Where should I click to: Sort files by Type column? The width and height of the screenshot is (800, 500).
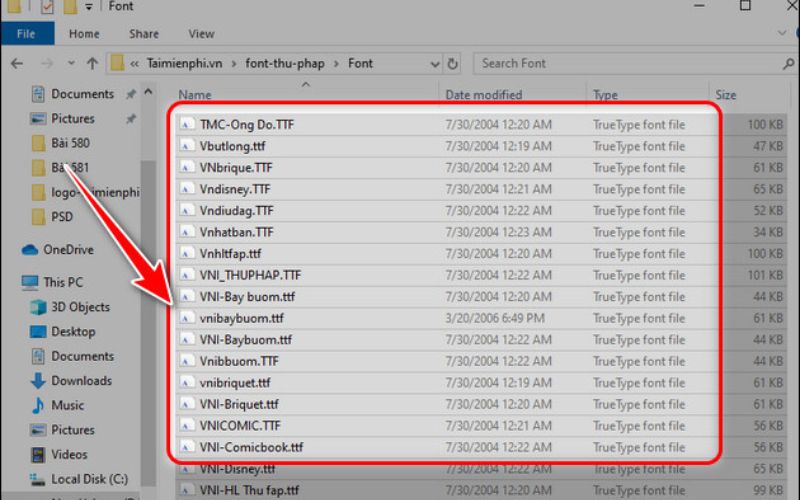pyautogui.click(x=605, y=95)
